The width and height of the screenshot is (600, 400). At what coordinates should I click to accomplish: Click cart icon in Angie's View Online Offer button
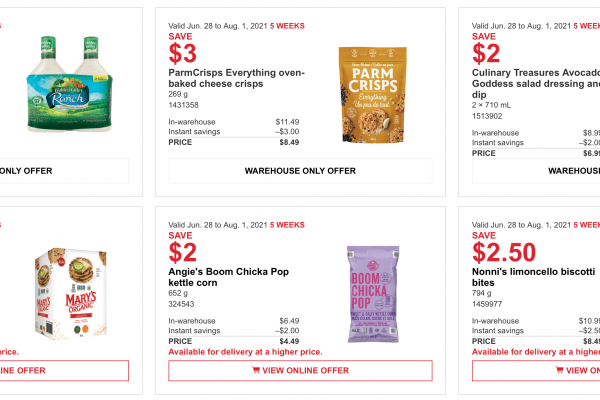click(257, 371)
